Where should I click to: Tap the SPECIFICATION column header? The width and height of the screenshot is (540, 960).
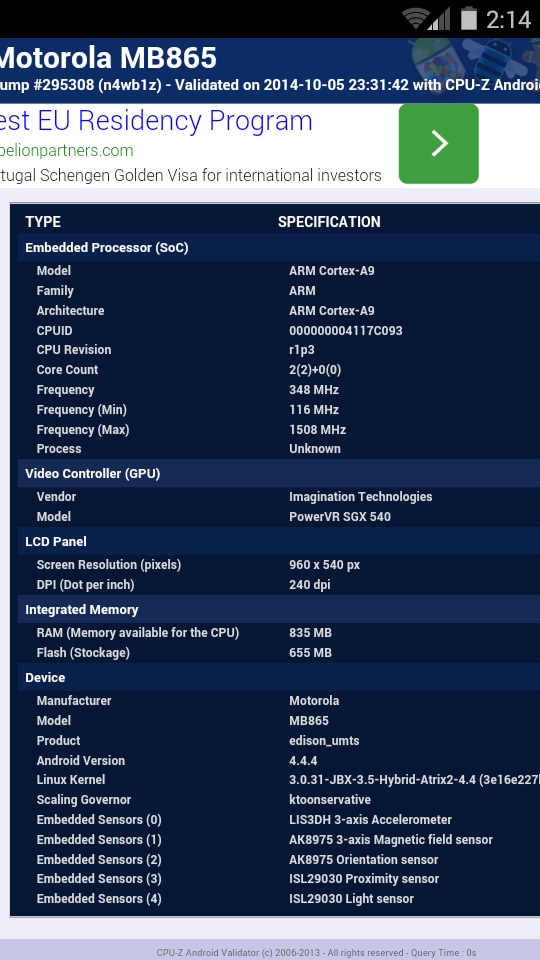point(329,222)
